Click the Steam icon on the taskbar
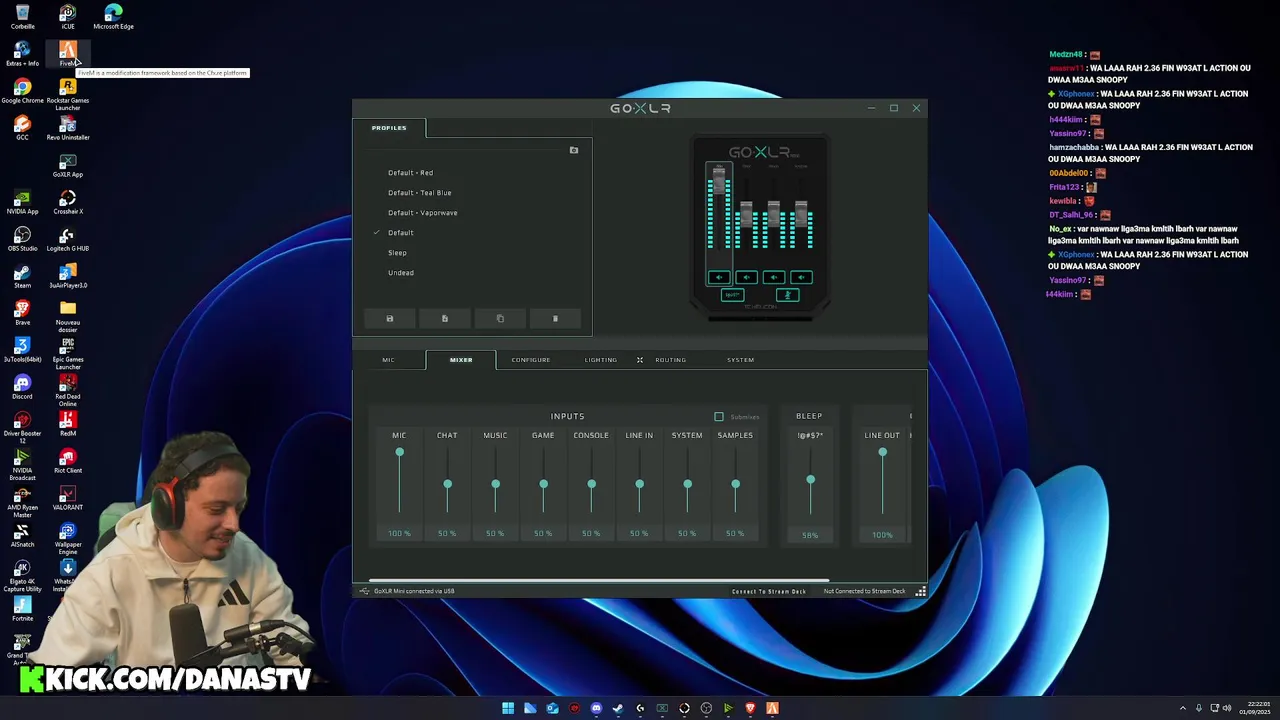 [x=618, y=708]
